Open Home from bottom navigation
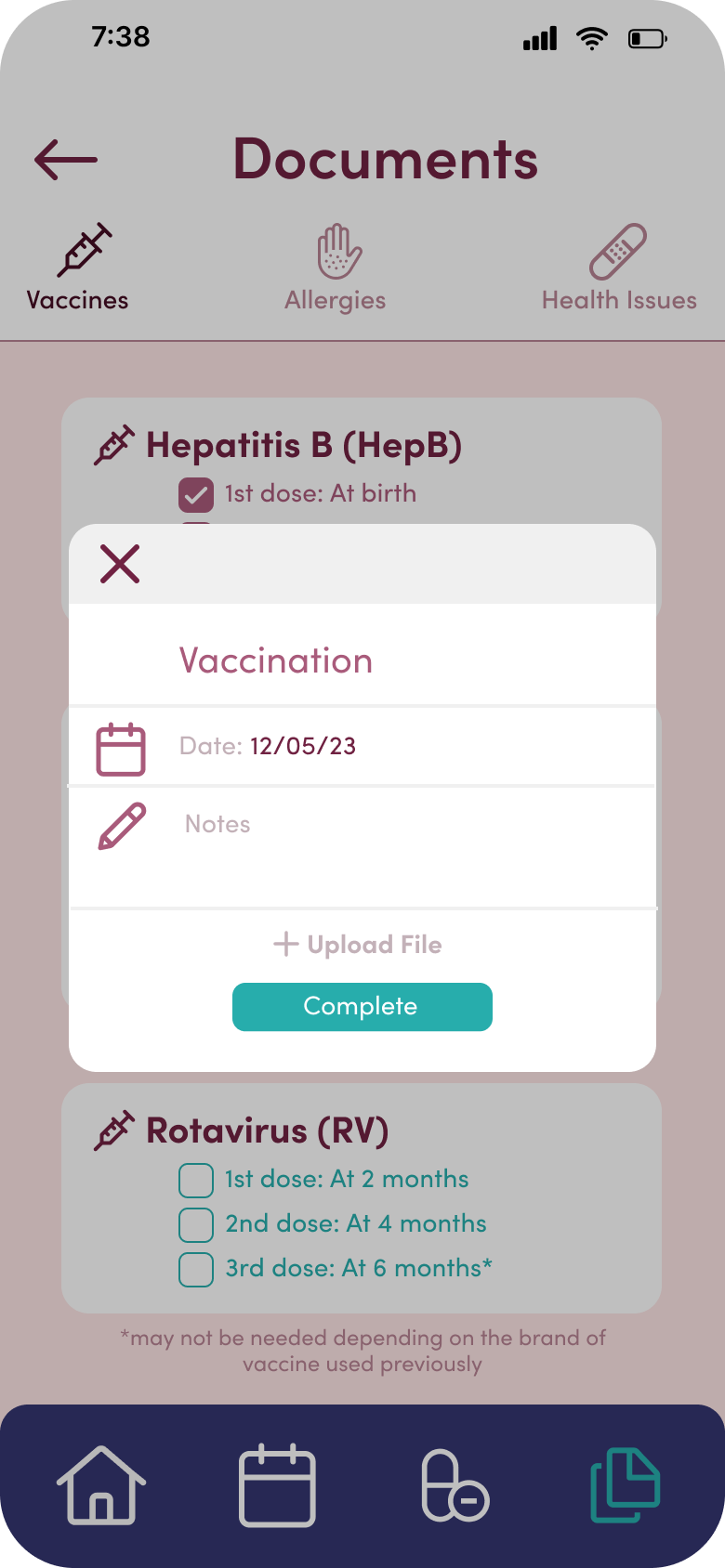 (x=101, y=1485)
